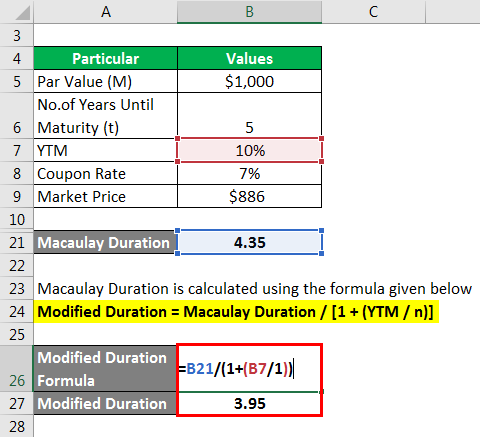Click empty cell C5
480x437 pixels.
click(x=373, y=81)
